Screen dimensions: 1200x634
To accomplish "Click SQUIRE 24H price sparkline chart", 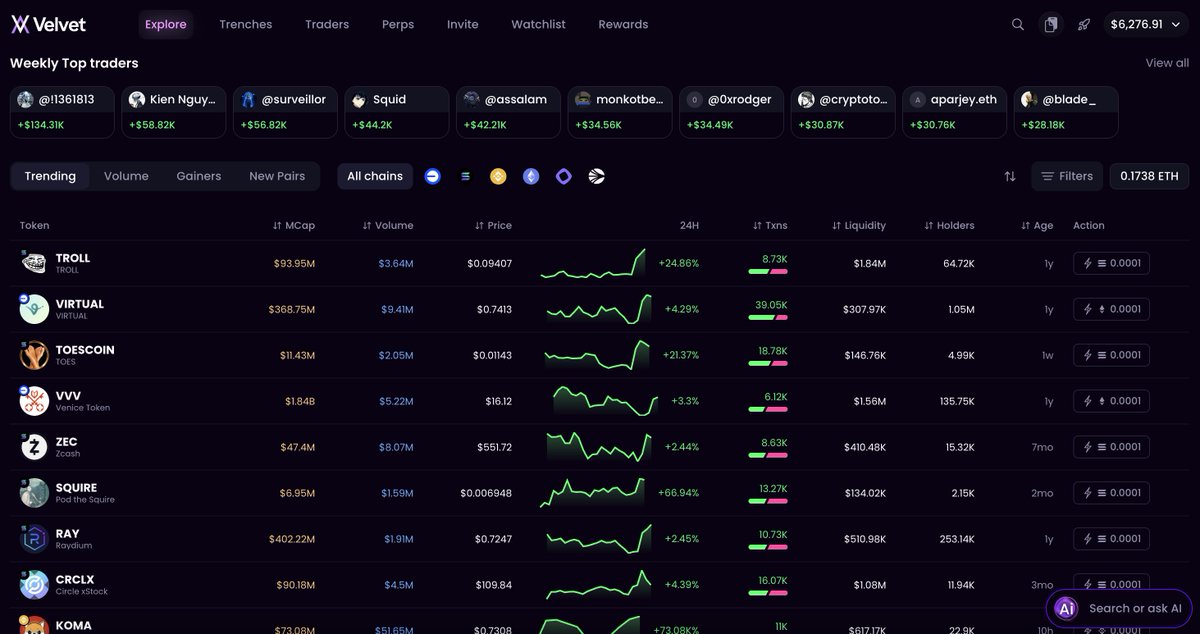I will tap(593, 492).
